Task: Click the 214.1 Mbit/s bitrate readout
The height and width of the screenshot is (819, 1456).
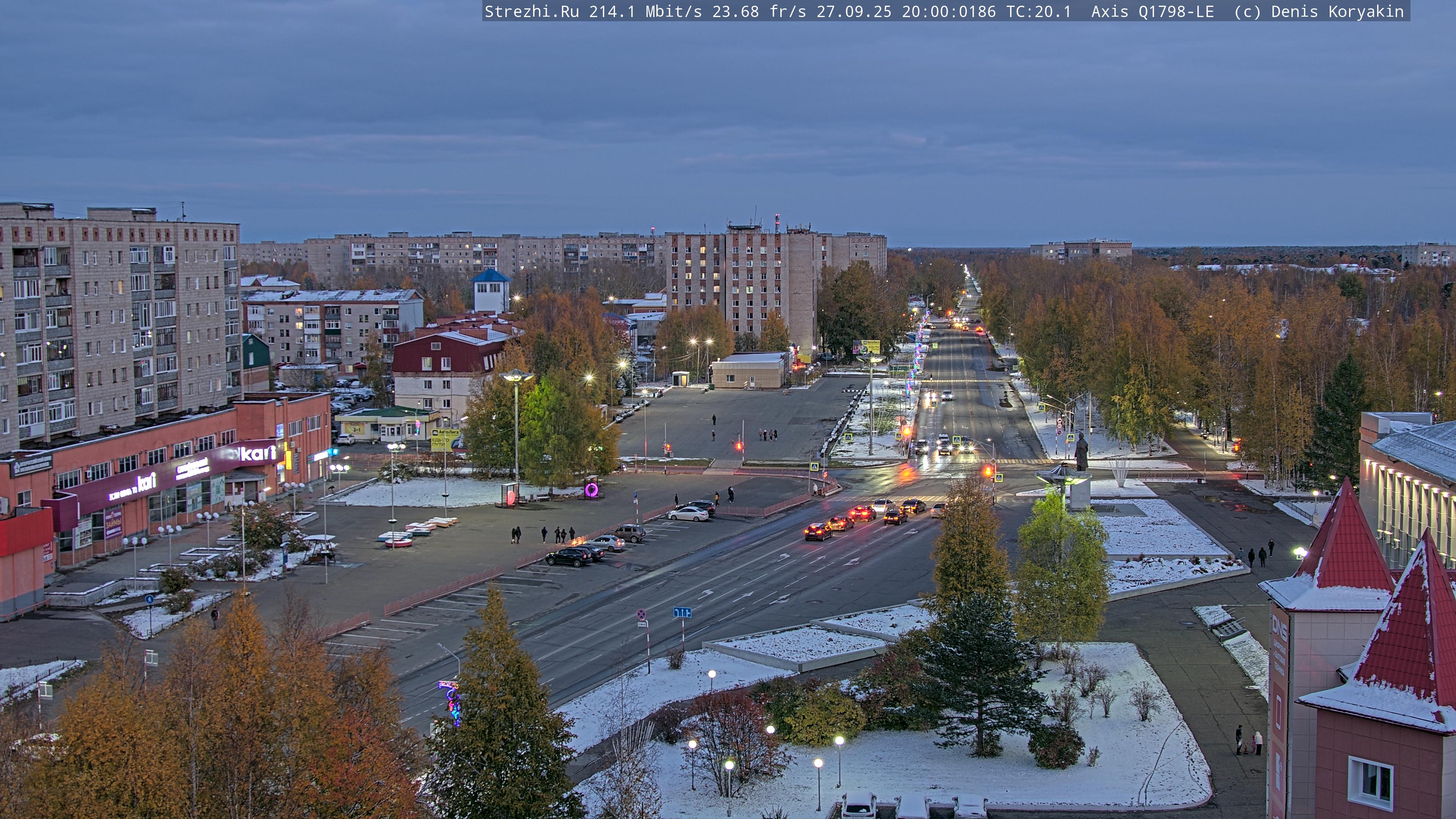Action: pyautogui.click(x=645, y=11)
